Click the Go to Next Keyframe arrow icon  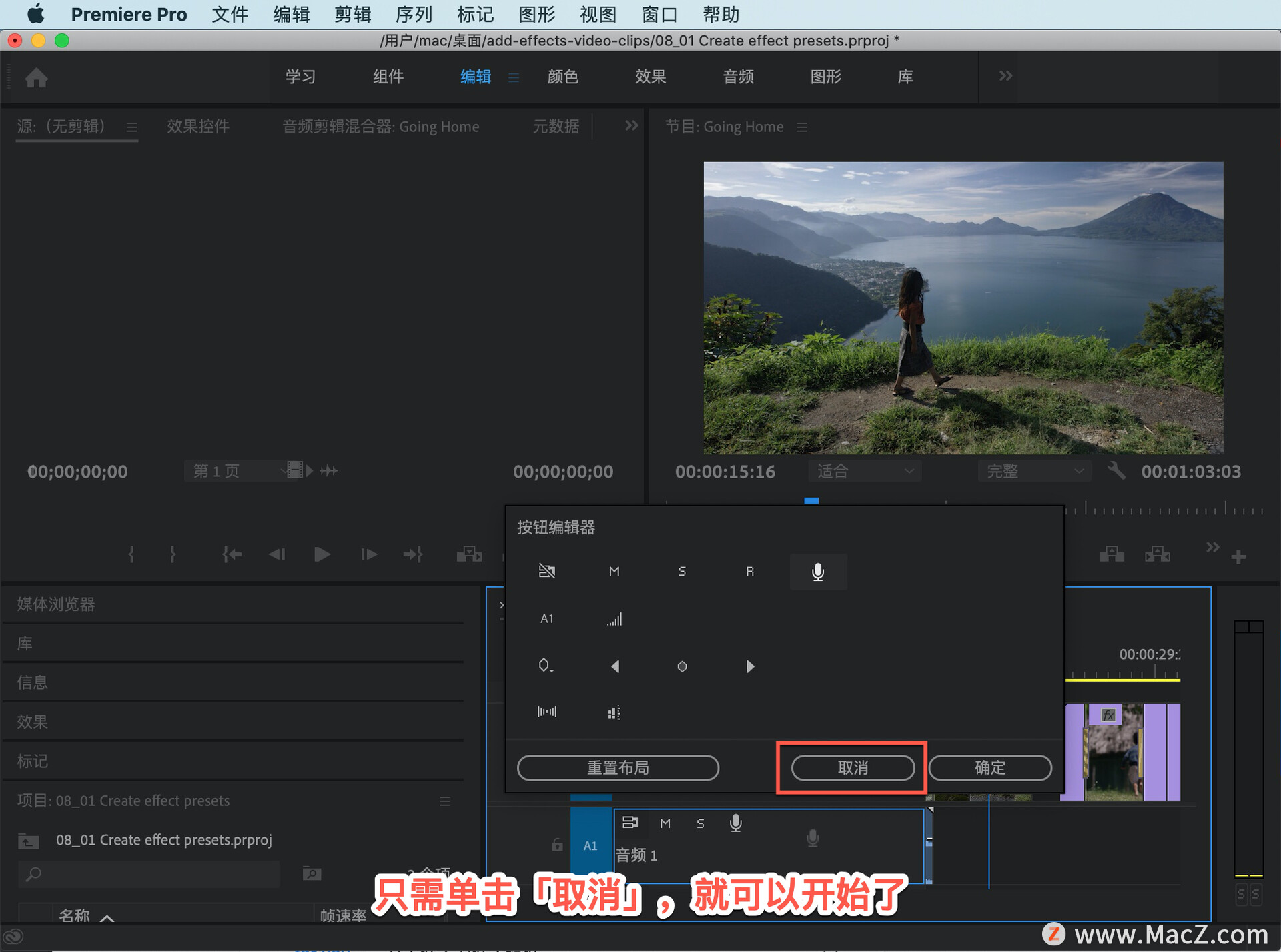[750, 666]
